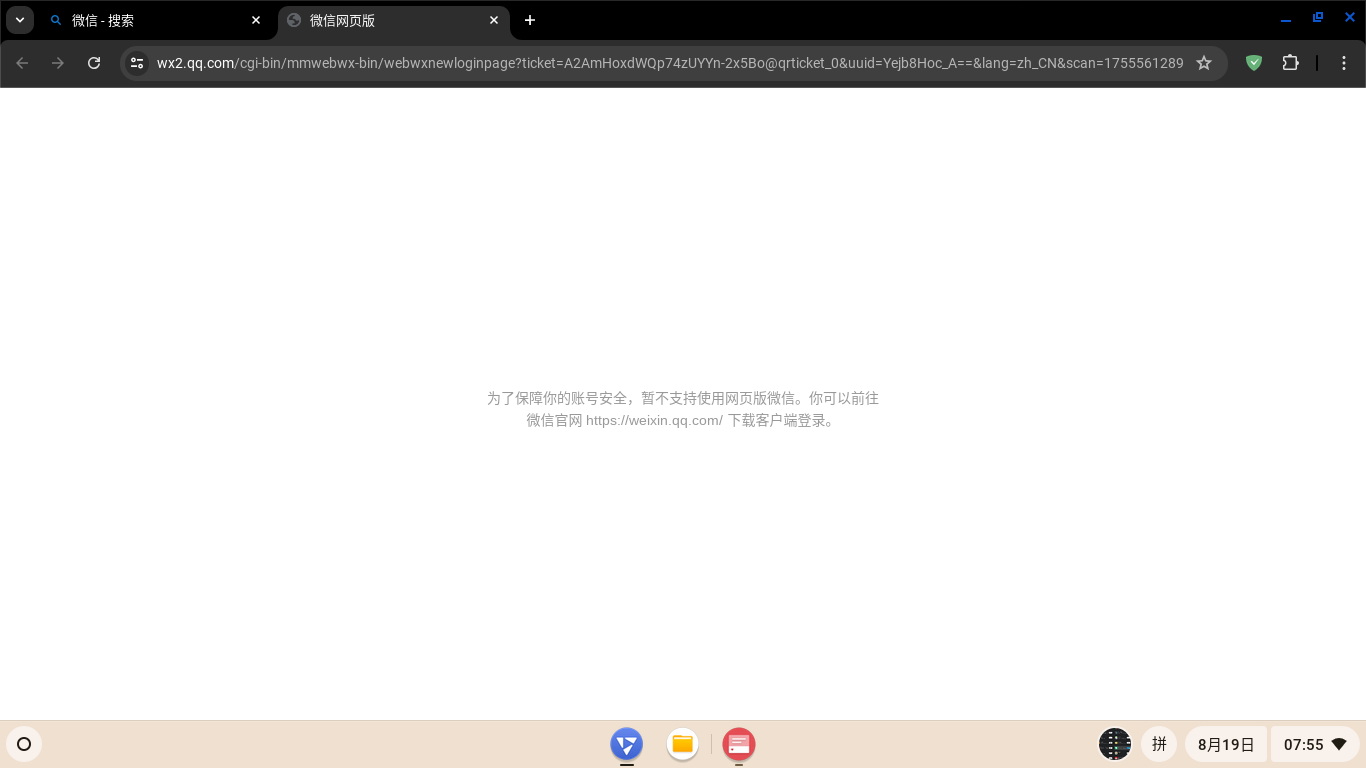Open the launcher circle button
Viewport: 1366px width, 768px height.
(24, 744)
